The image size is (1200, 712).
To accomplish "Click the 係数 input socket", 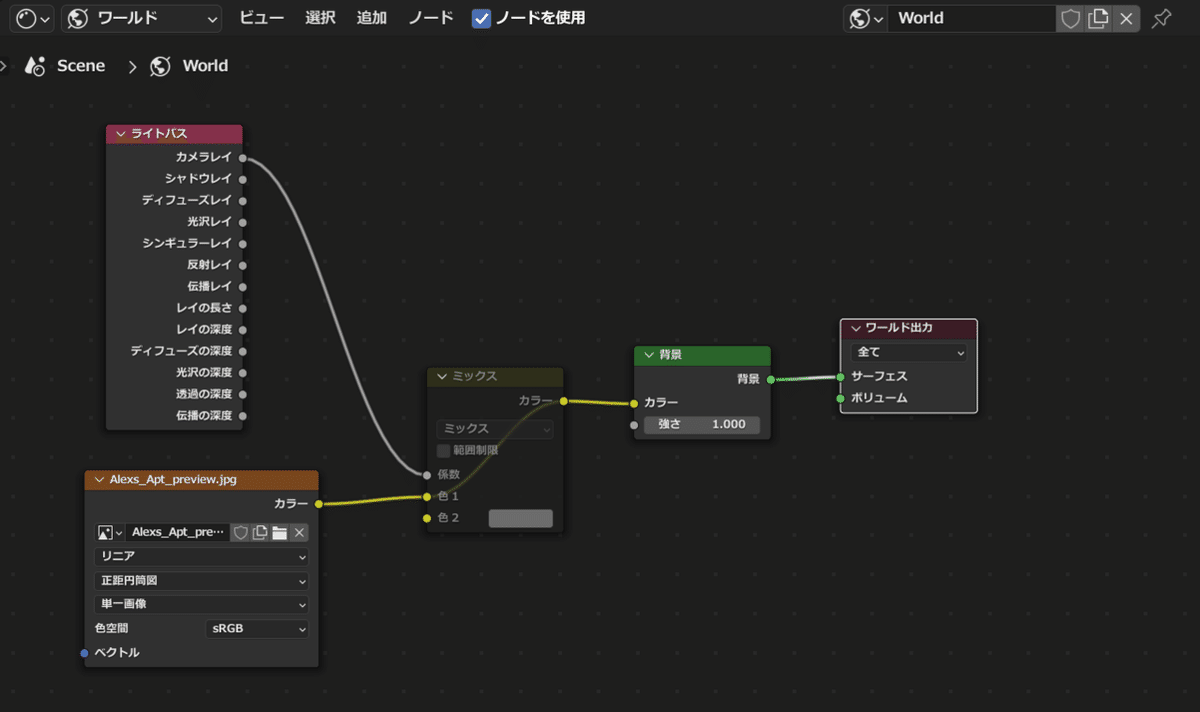I will pos(427,474).
